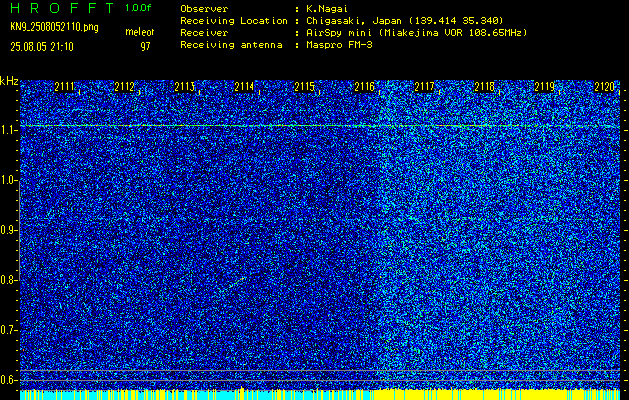Select the Chigasaki, Japan location value
The image size is (629, 400).
coord(405,20)
